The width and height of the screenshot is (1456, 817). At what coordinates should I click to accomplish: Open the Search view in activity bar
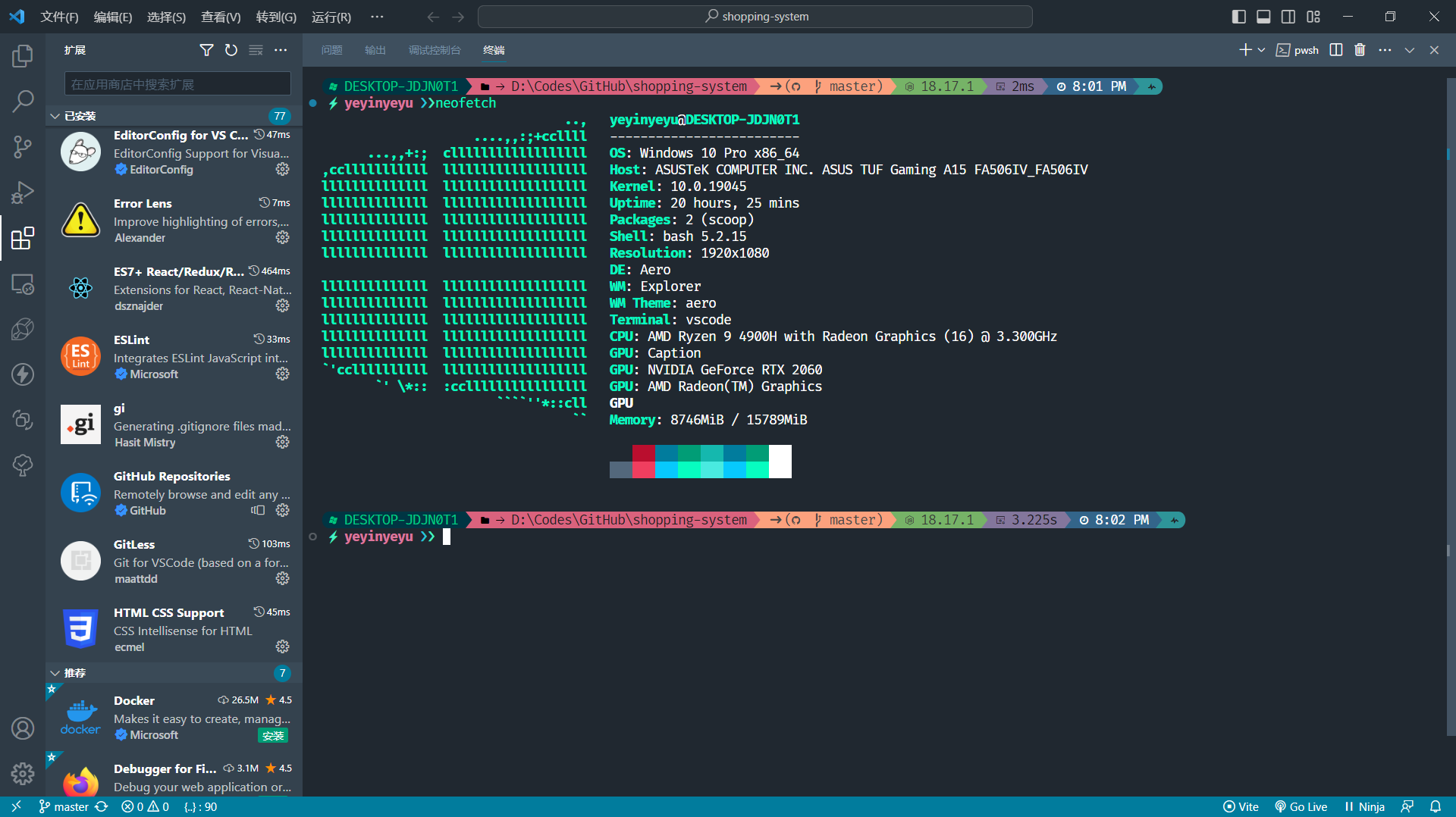(x=23, y=101)
